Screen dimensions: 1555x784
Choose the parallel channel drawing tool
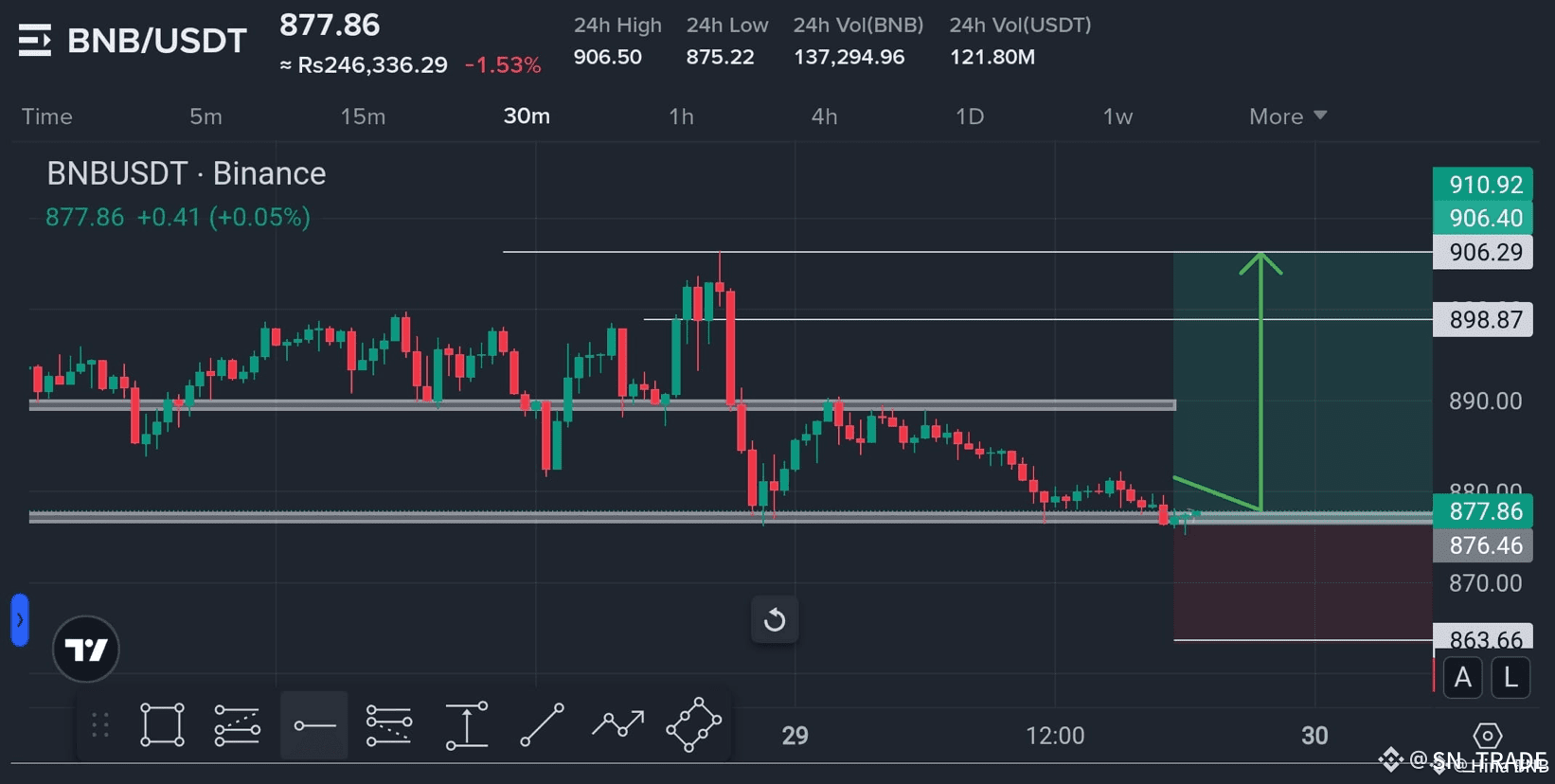click(x=237, y=725)
